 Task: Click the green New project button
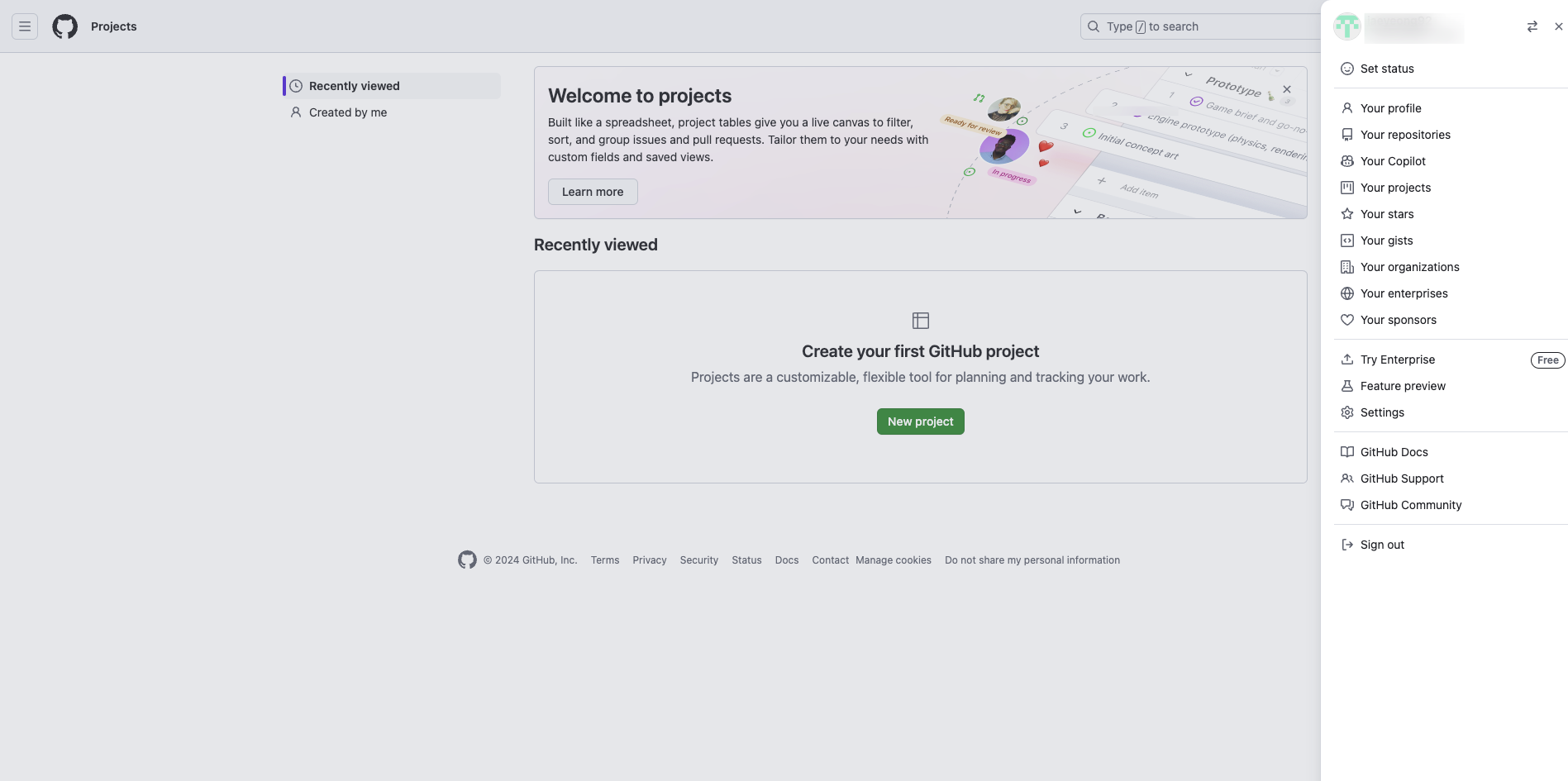click(x=920, y=421)
